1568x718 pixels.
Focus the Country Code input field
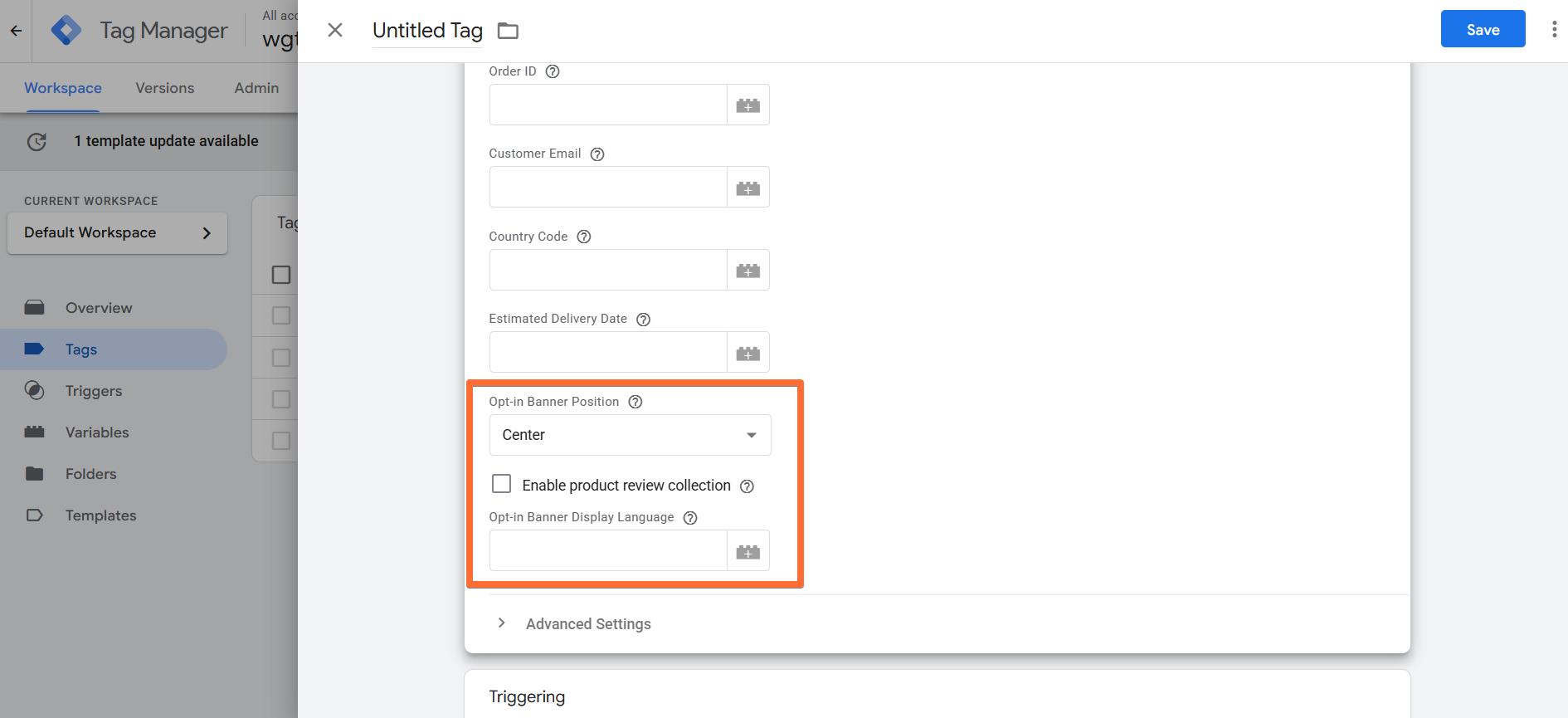(x=608, y=270)
